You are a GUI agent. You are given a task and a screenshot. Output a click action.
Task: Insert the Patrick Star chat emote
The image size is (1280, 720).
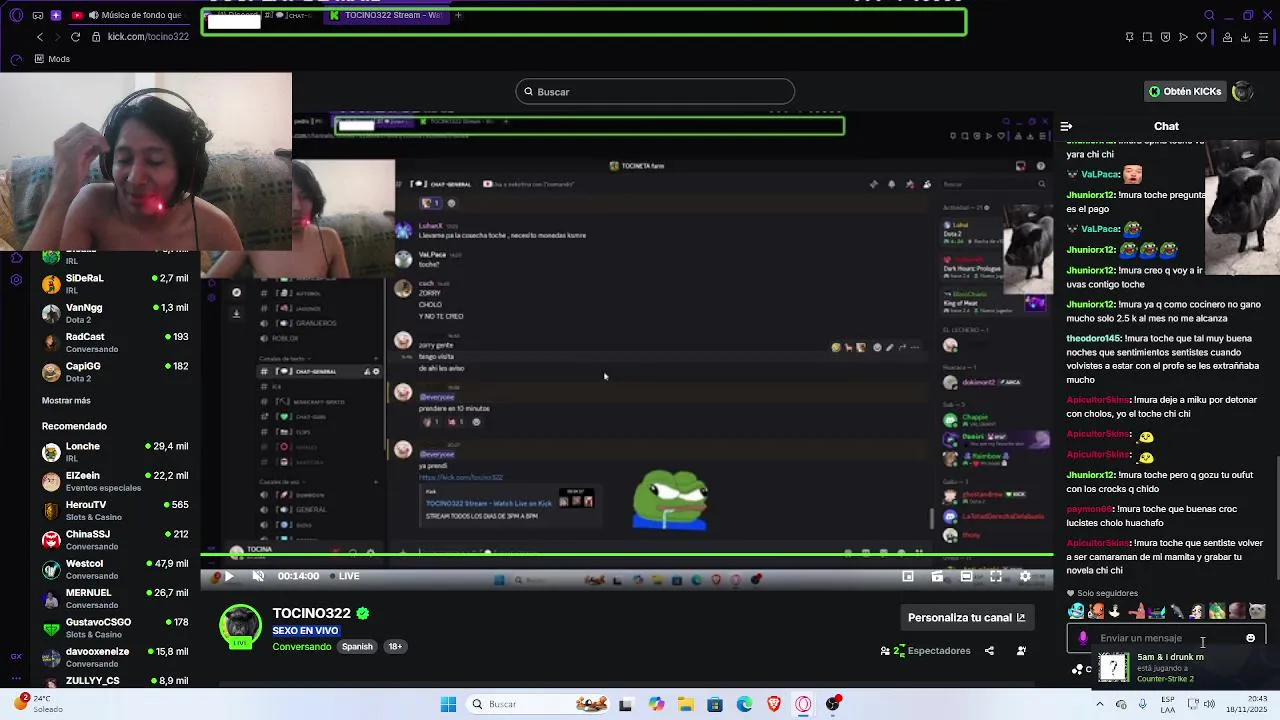pos(1136,611)
